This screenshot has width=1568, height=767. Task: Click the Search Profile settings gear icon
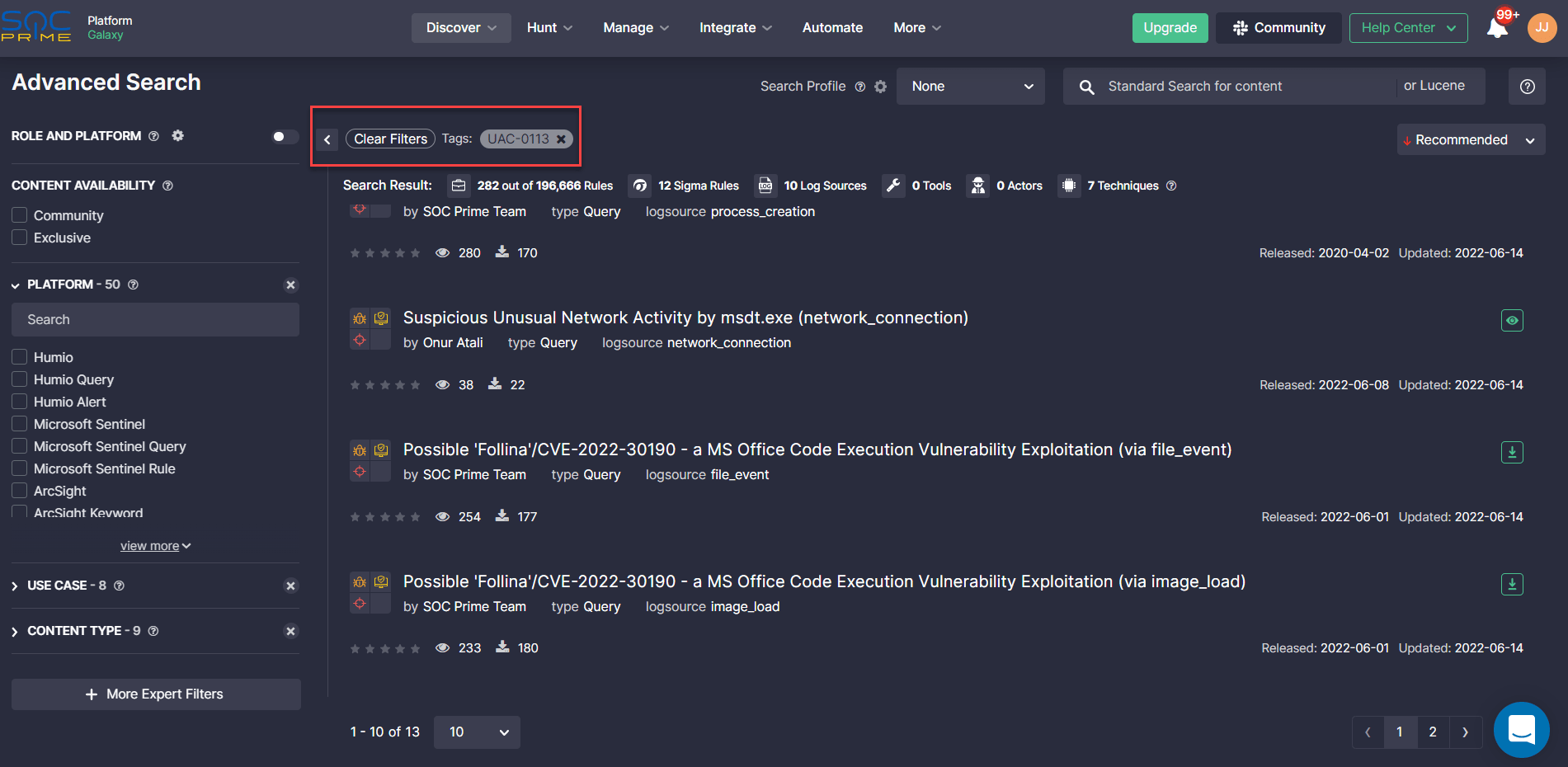pyautogui.click(x=880, y=87)
